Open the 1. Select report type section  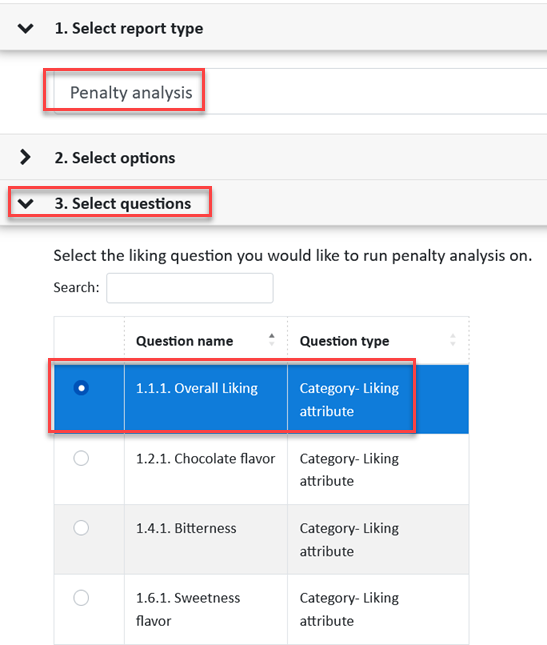click(129, 28)
